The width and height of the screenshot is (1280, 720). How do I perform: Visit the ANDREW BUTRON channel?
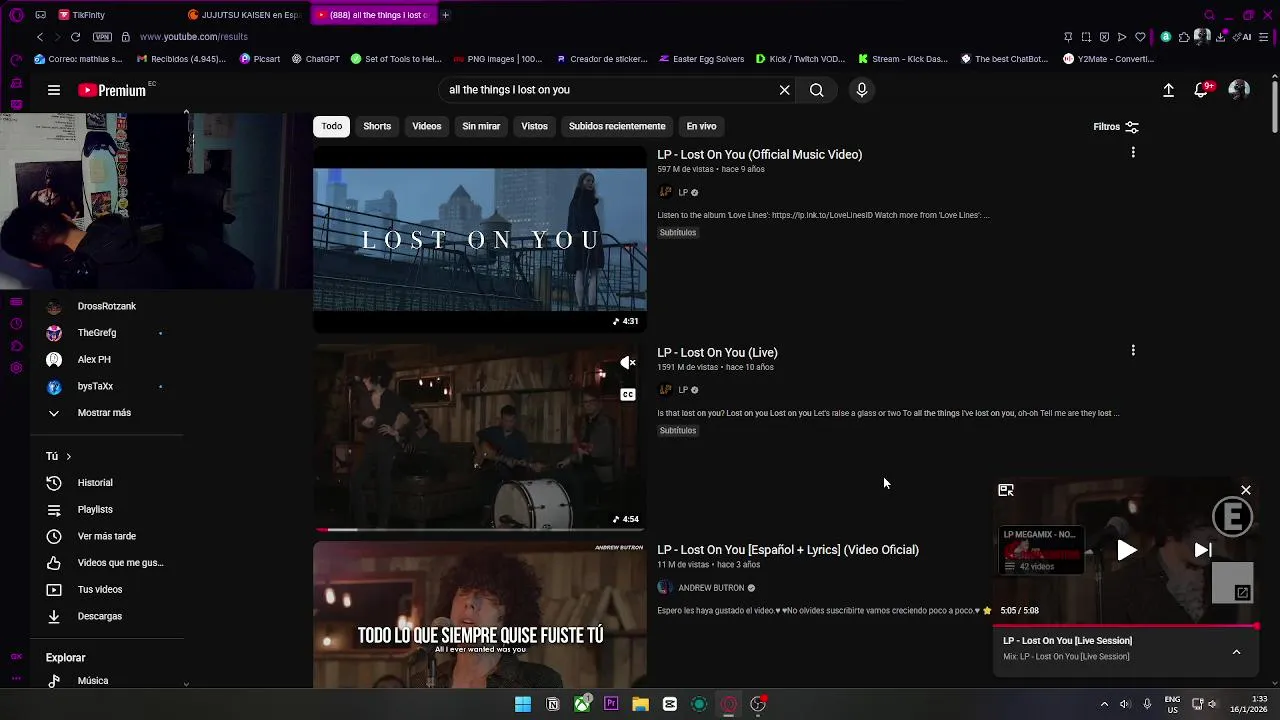click(711, 588)
